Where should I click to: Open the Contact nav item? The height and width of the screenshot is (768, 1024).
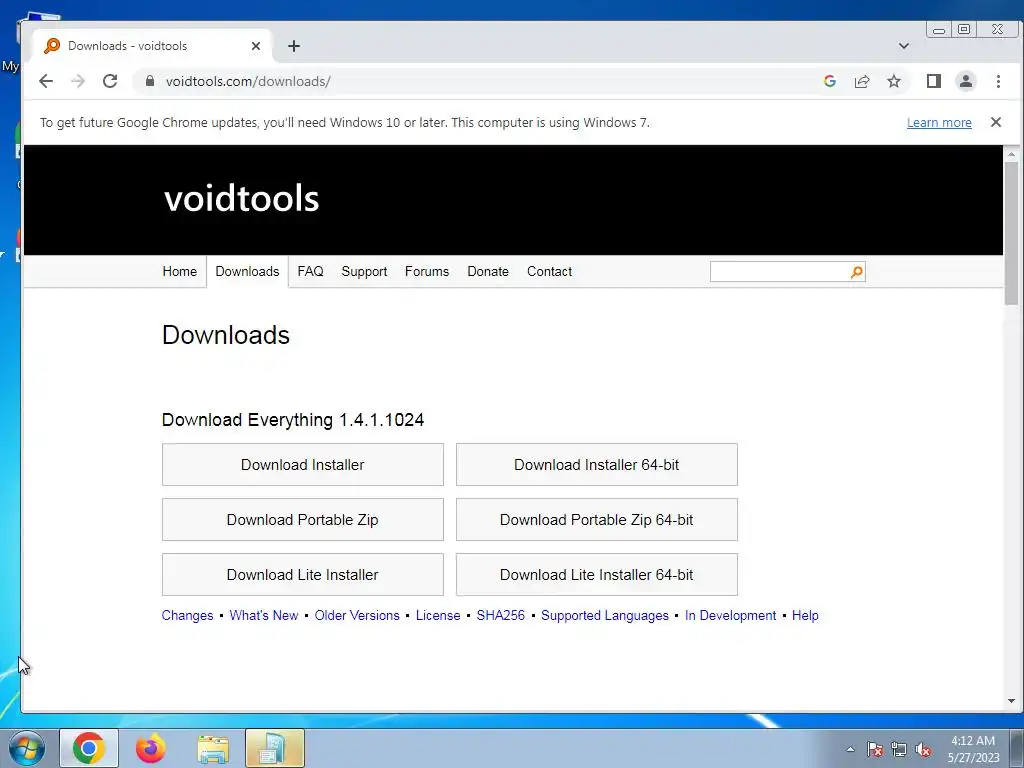pyautogui.click(x=549, y=271)
